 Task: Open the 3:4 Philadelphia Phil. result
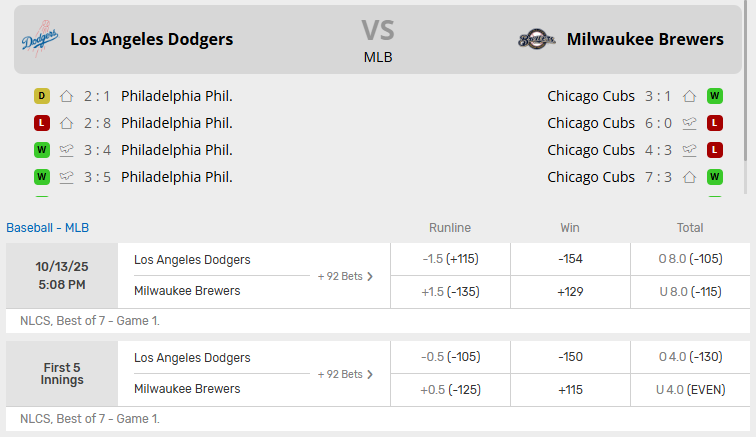pyautogui.click(x=176, y=150)
